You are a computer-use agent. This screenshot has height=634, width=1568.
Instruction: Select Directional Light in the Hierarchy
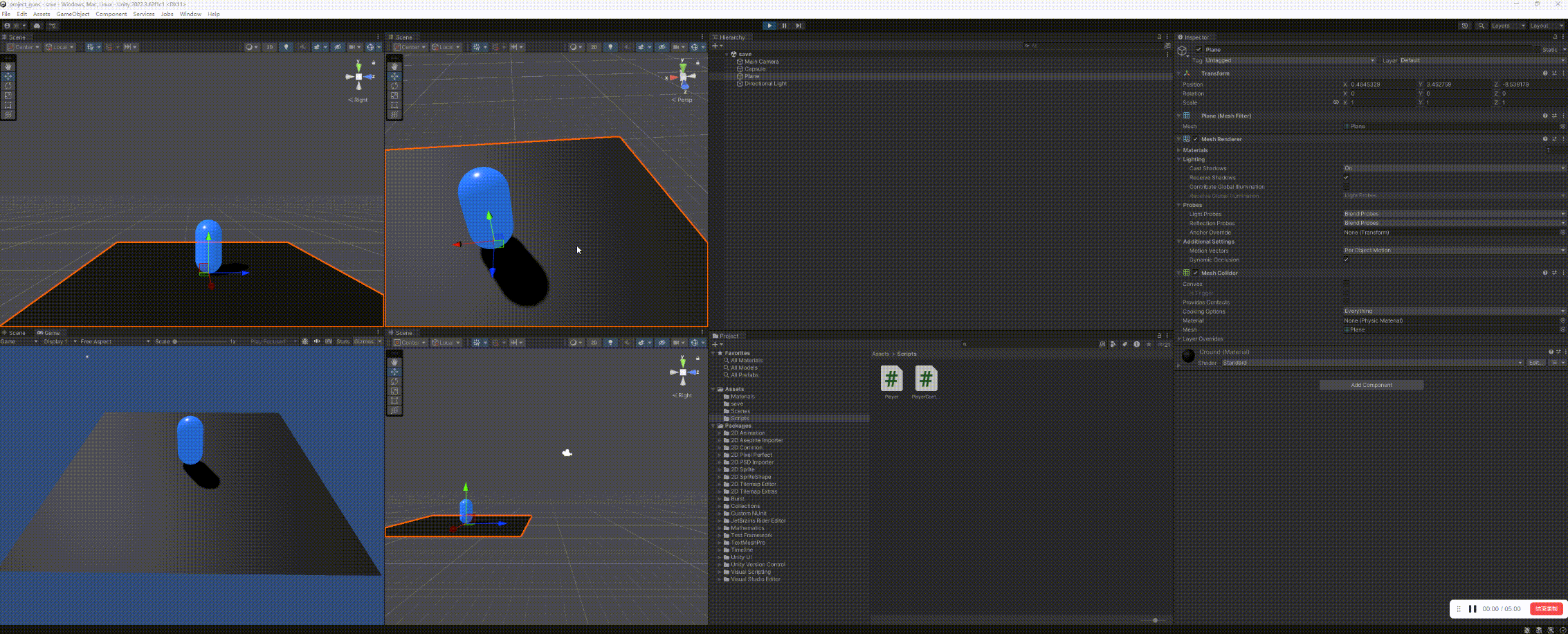coord(765,84)
